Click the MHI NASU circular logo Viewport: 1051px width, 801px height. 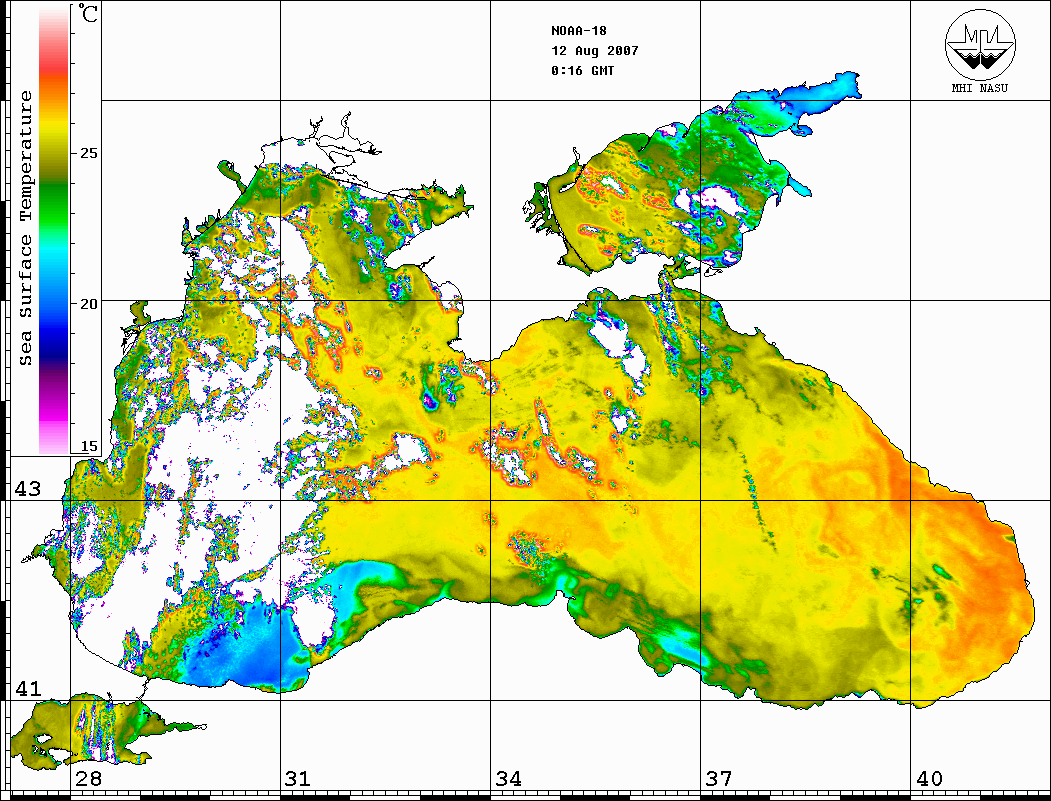980,44
